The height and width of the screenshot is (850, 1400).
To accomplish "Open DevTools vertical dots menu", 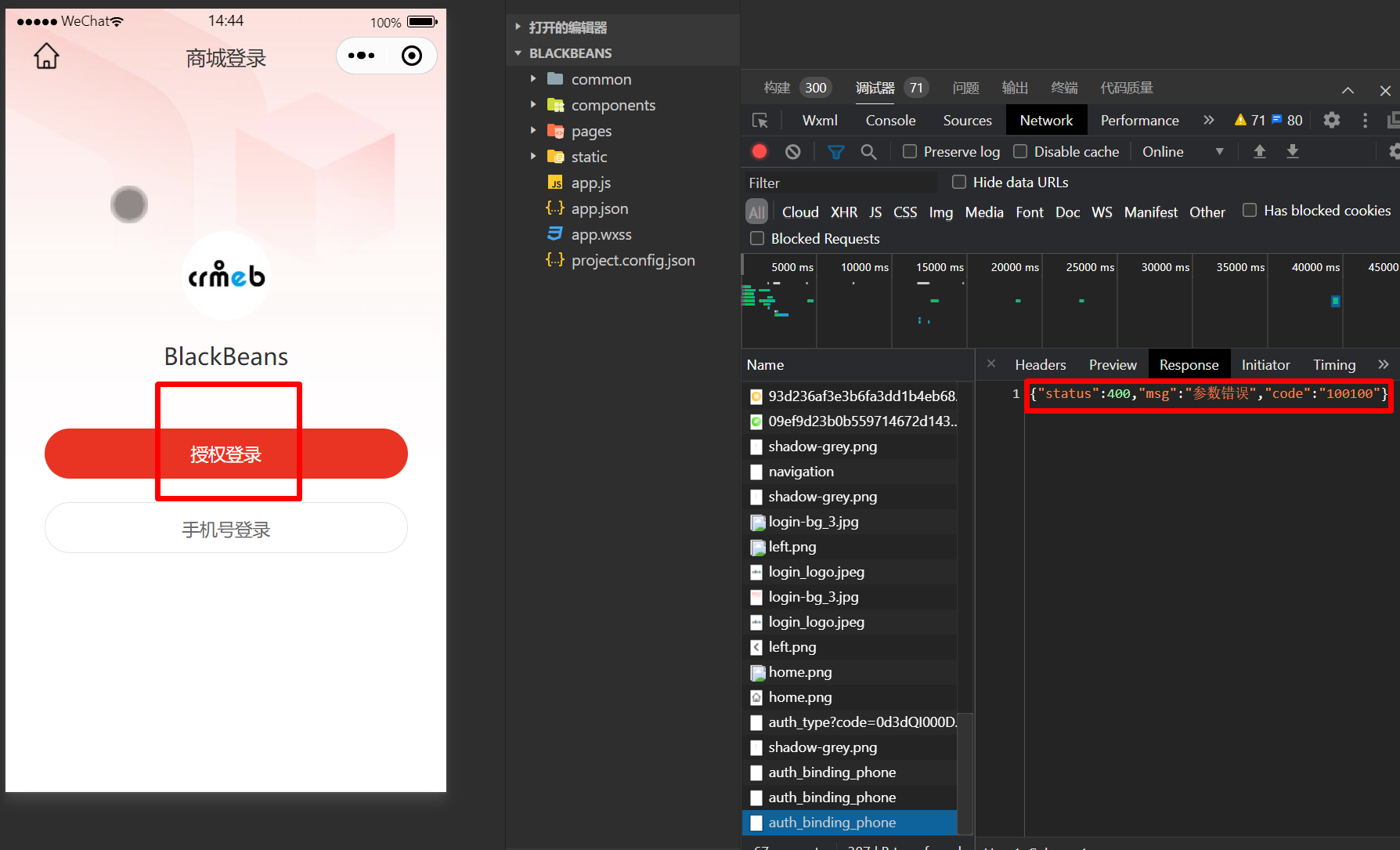I will point(1365,120).
